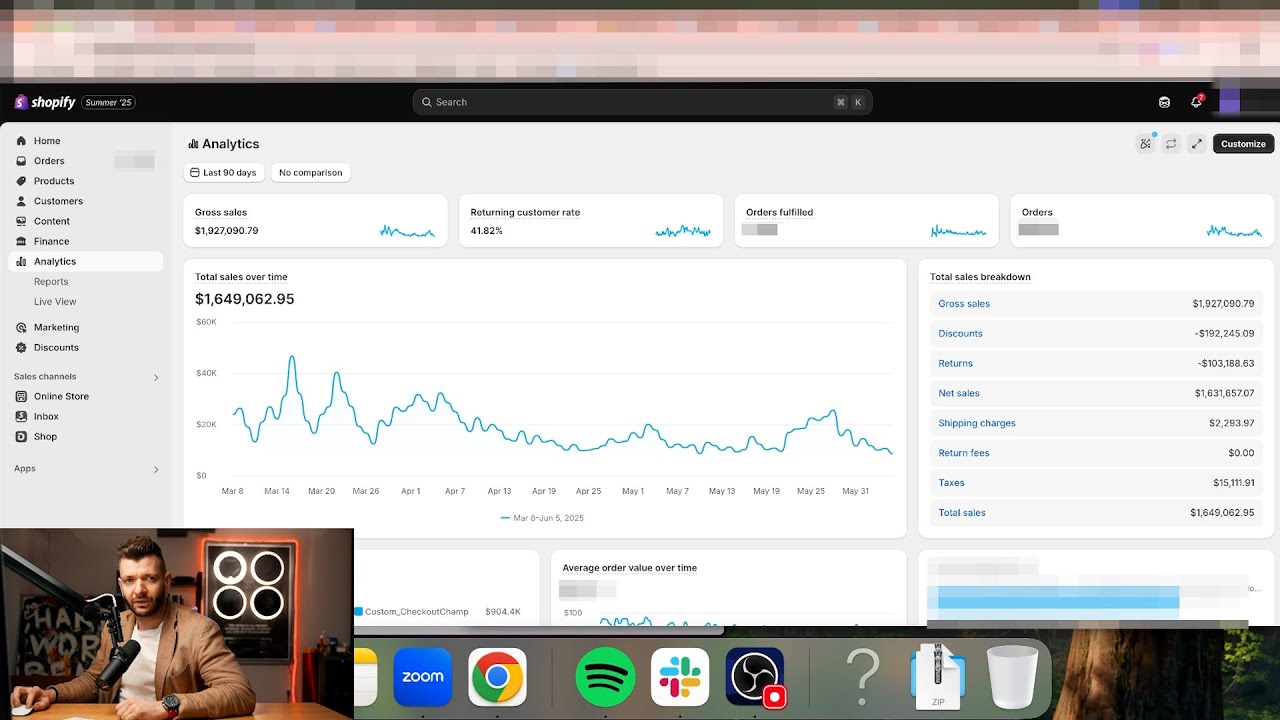Viewport: 1280px width, 720px height.
Task: Open the Gross sales metric card
Action: 315,221
